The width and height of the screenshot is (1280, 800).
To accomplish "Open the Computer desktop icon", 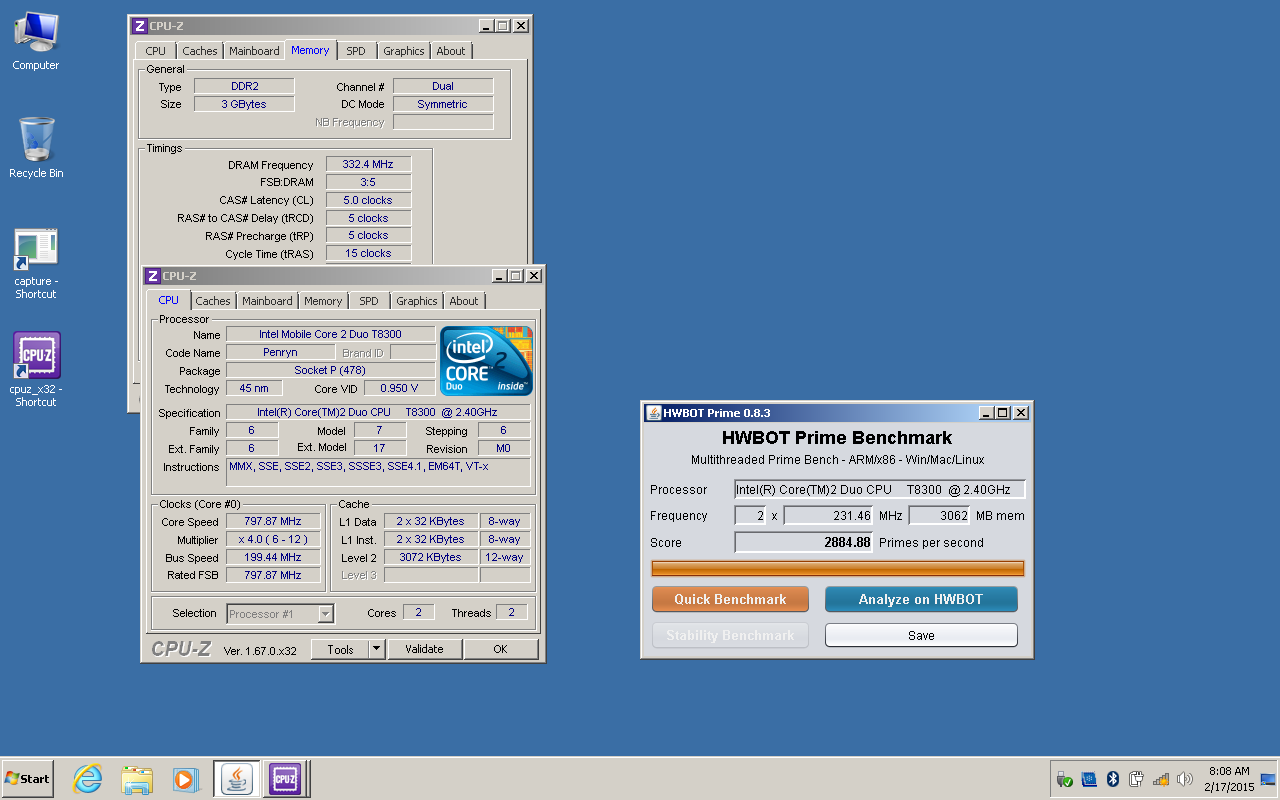I will click(x=36, y=40).
